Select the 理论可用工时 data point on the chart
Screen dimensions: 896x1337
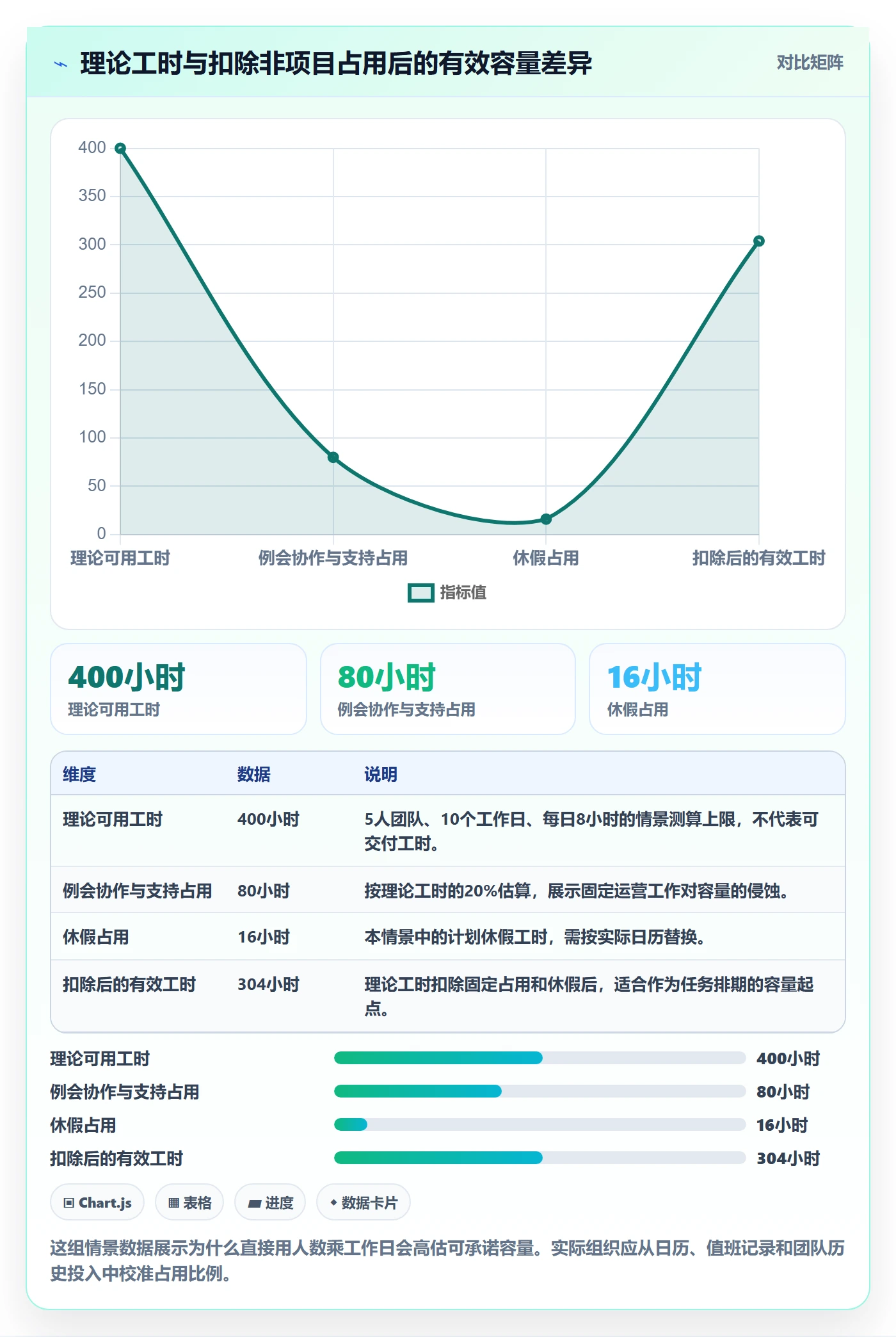click(120, 149)
